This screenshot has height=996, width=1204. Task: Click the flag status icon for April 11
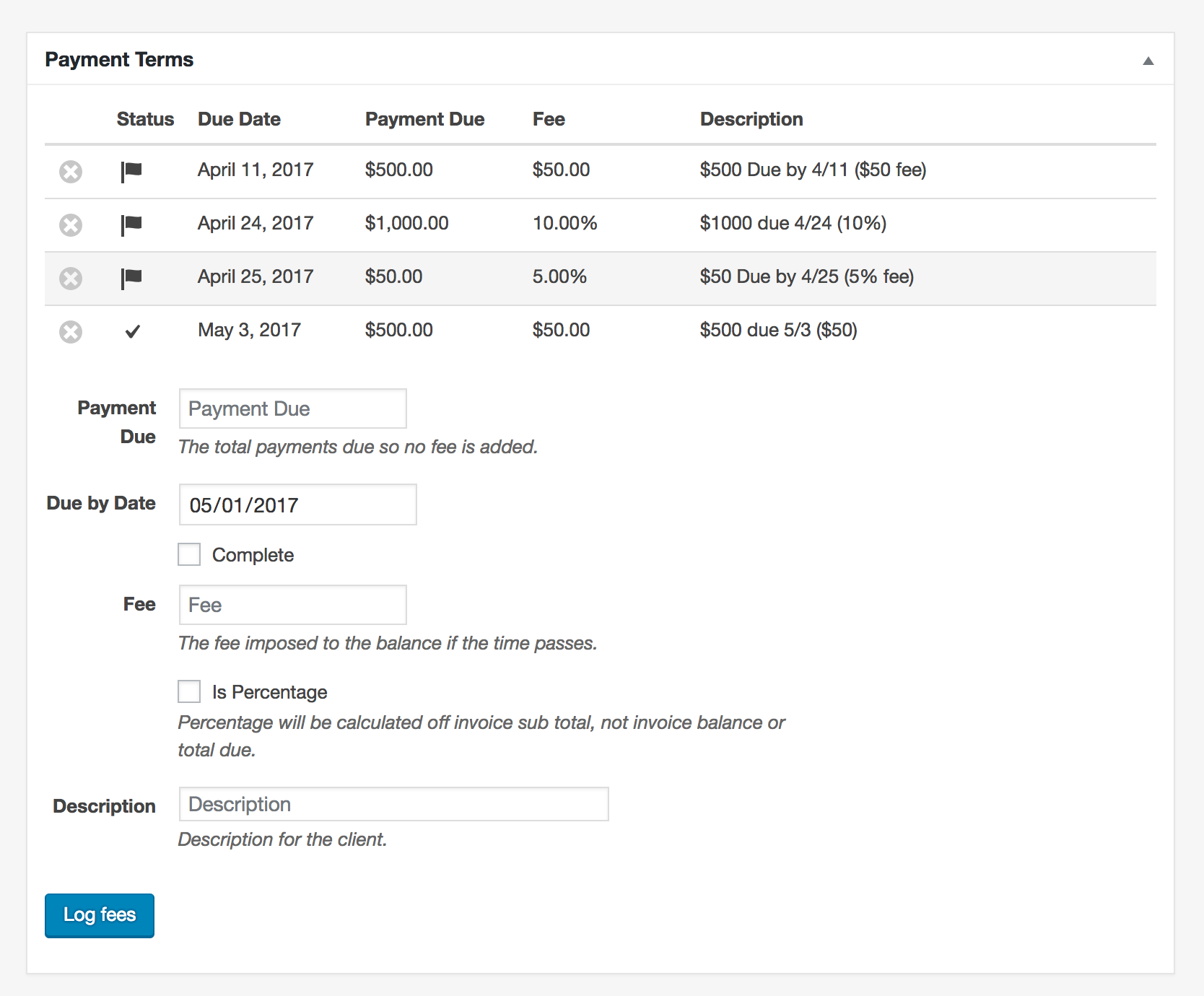(132, 171)
